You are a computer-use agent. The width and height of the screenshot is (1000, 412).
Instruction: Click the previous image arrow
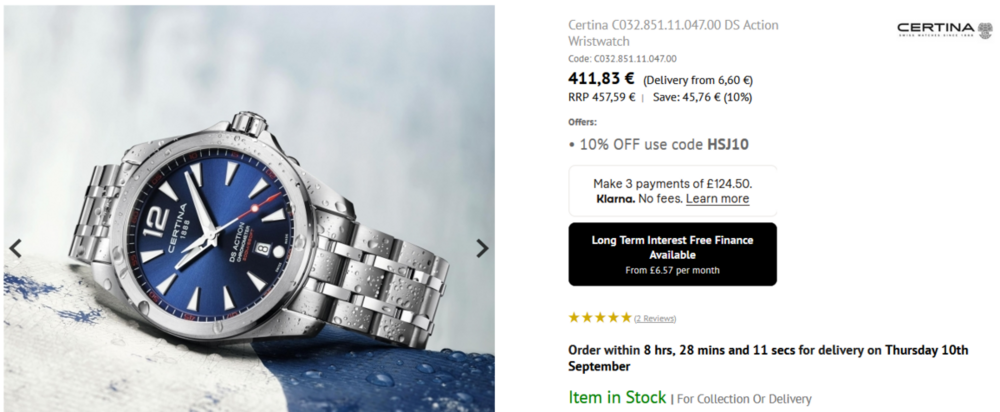pyautogui.click(x=15, y=248)
